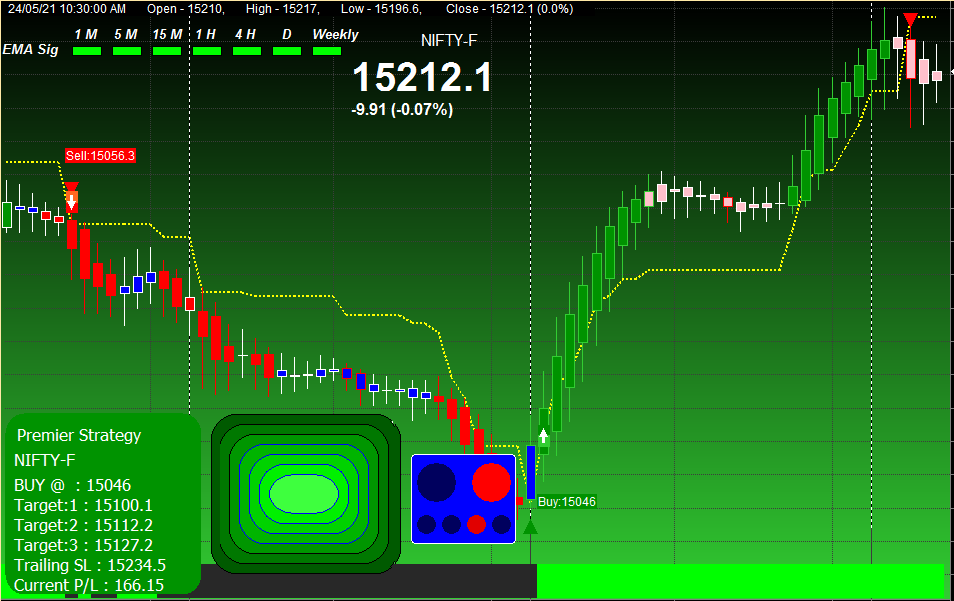Click the large dark navy circle on the blue panel

click(x=436, y=482)
